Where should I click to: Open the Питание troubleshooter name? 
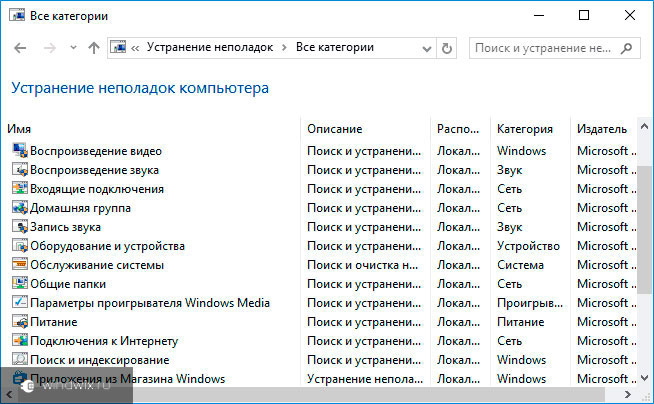pyautogui.click(x=53, y=322)
